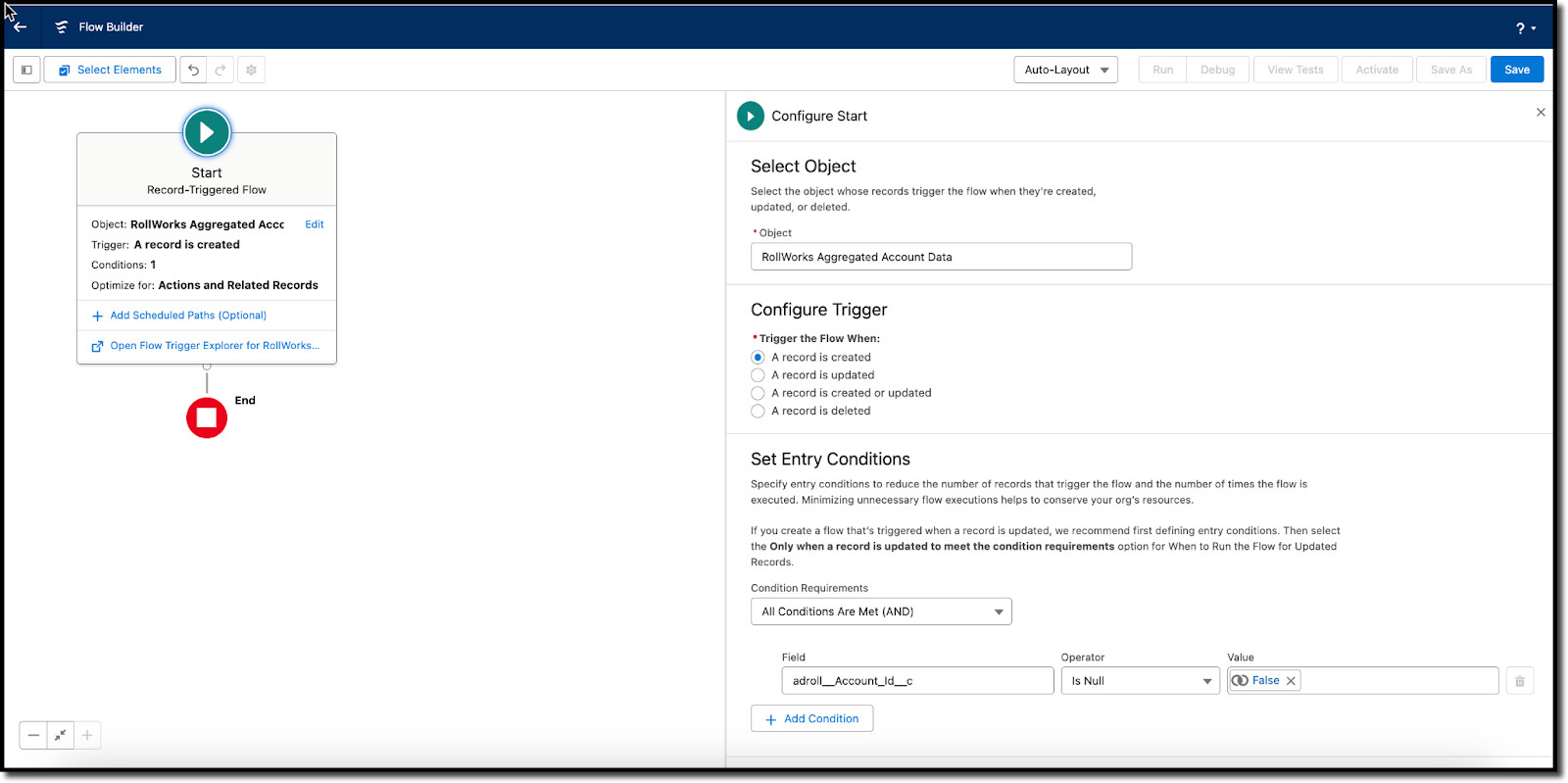Click the Save button

coord(1516,70)
